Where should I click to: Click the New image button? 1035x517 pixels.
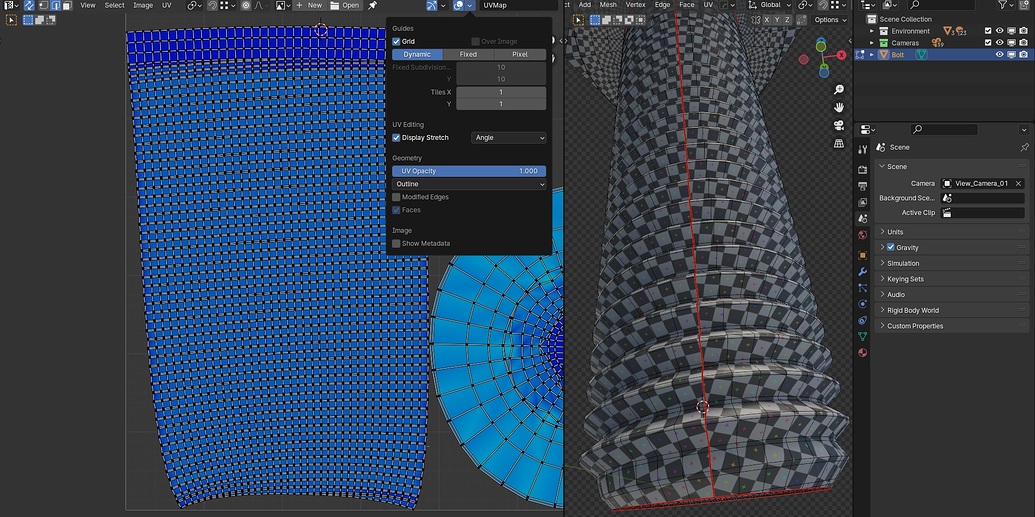pyautogui.click(x=309, y=5)
